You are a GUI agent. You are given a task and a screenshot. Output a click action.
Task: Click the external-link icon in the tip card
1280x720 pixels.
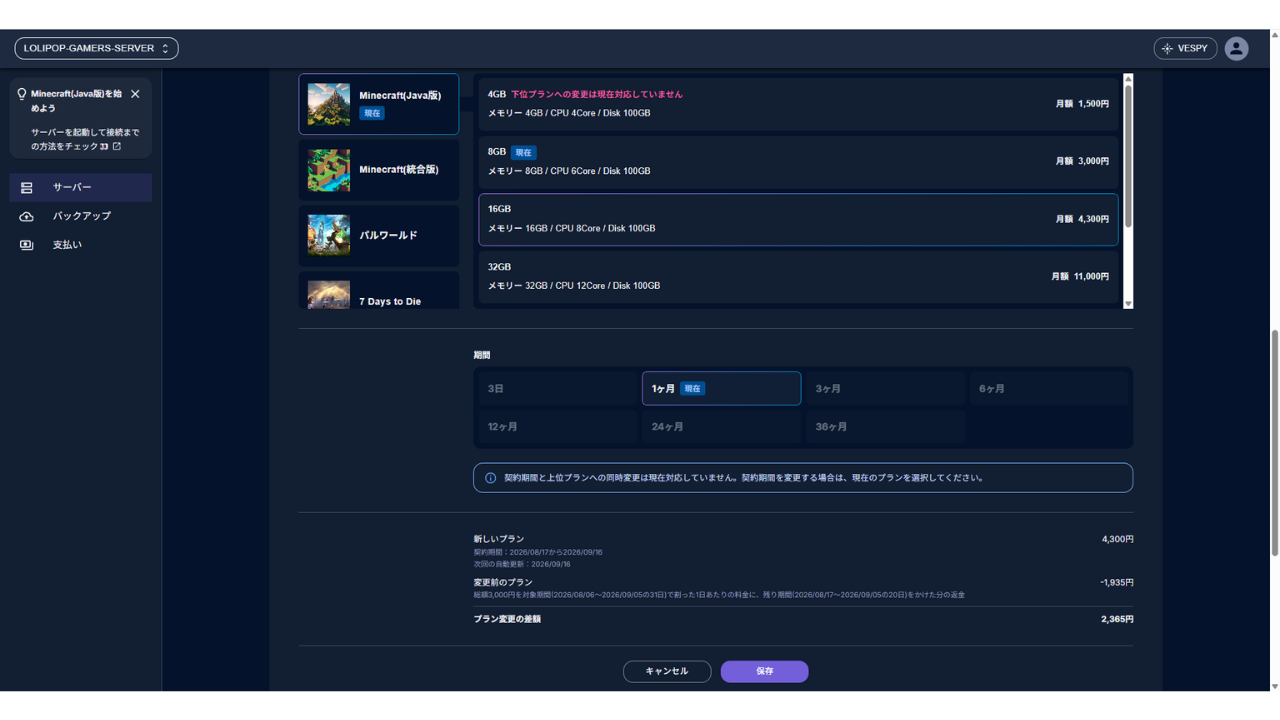click(x=116, y=146)
